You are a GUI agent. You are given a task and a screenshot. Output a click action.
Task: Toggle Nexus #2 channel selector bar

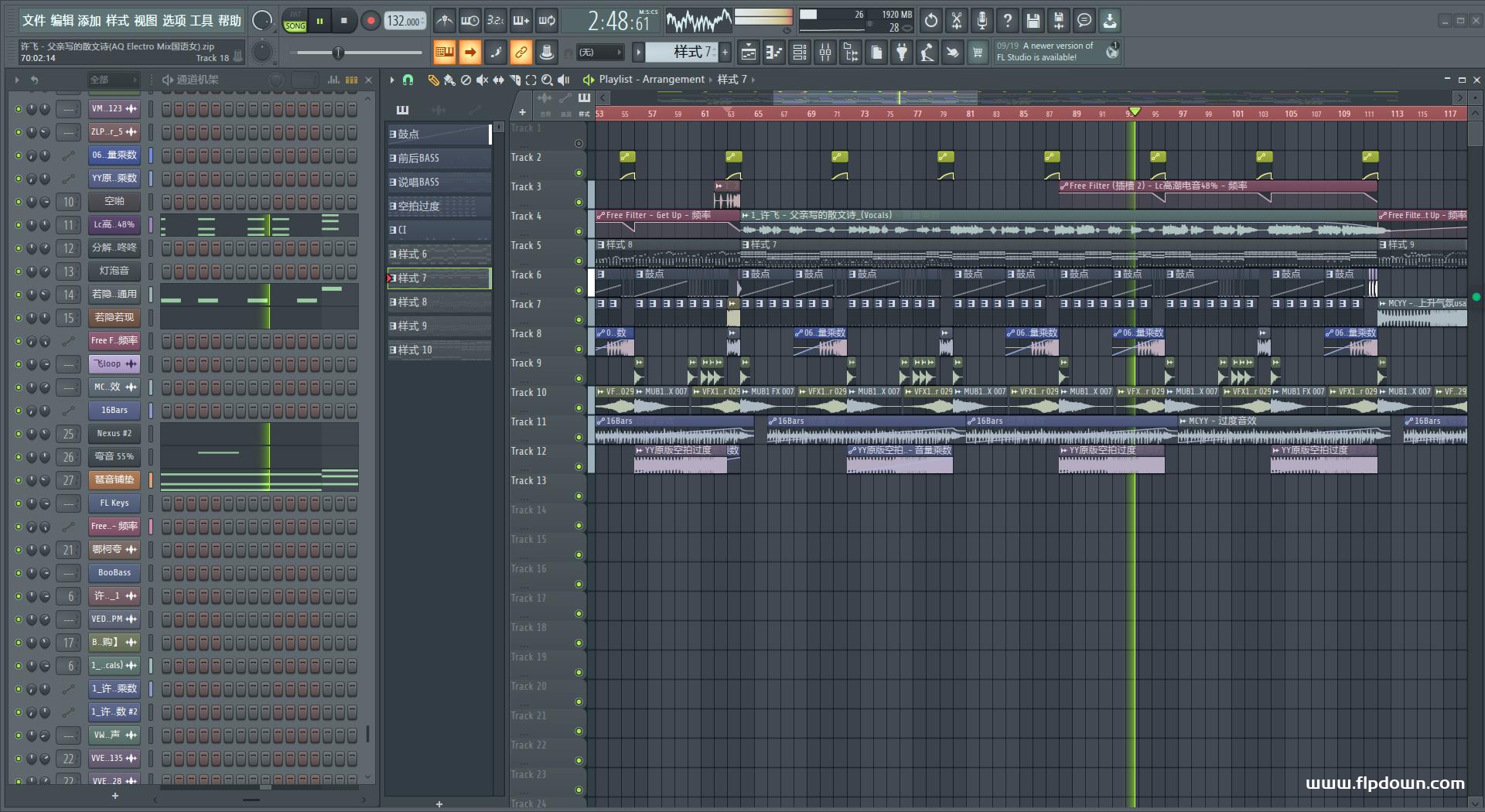[151, 434]
